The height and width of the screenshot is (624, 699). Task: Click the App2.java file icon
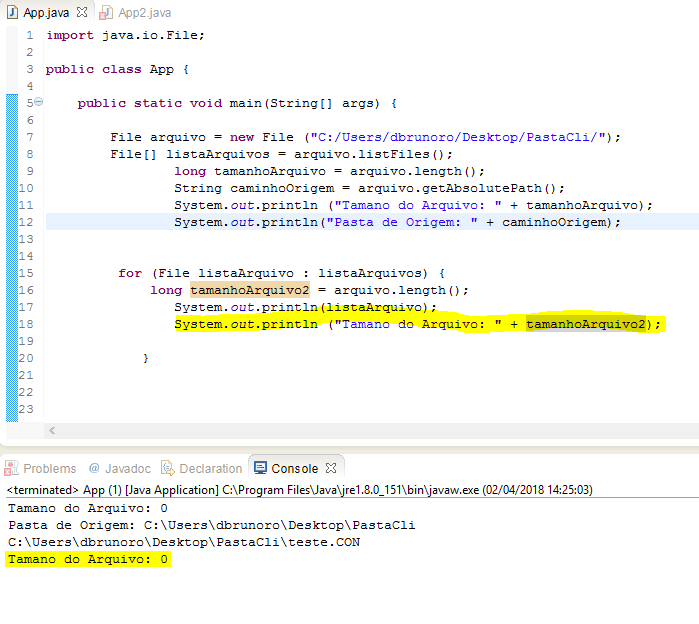pos(106,13)
